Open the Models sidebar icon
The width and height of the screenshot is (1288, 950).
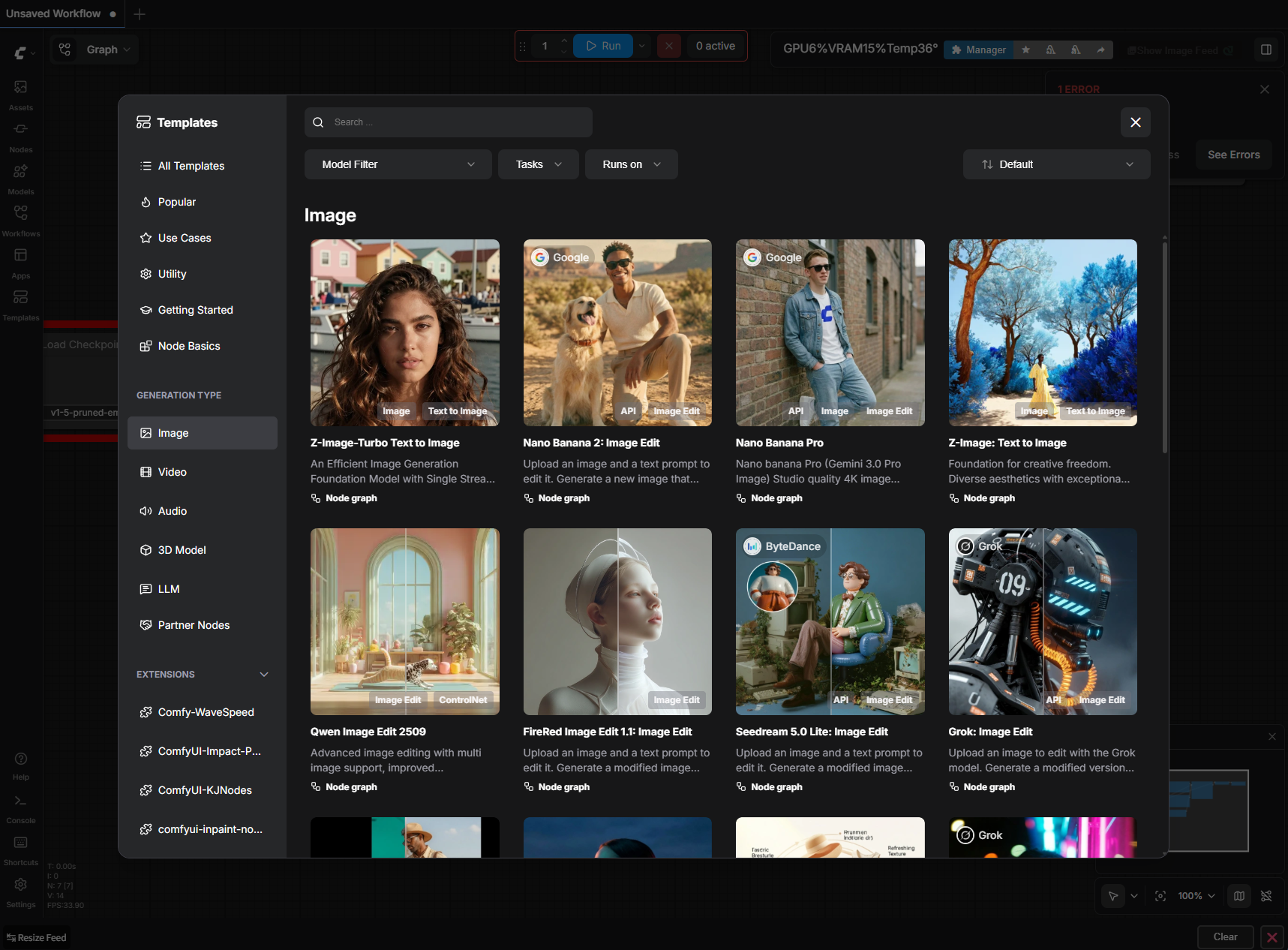(x=20, y=172)
